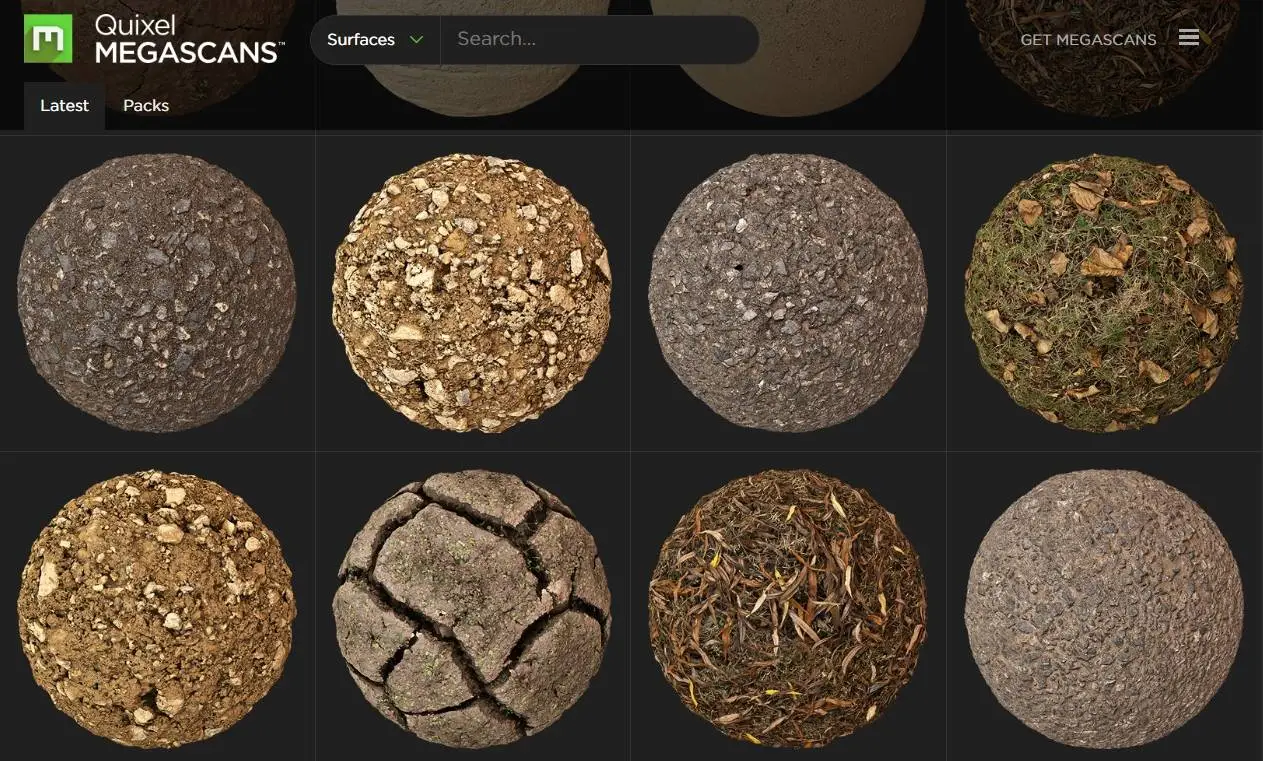Open the hamburger menu icon
Screen dimensions: 1263x761
(1189, 38)
